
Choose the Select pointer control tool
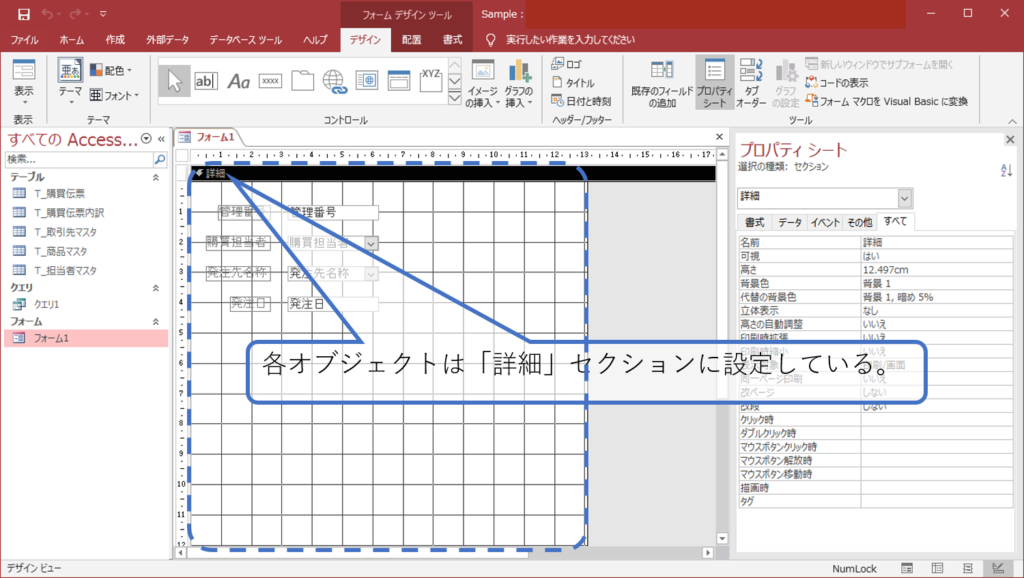174,81
